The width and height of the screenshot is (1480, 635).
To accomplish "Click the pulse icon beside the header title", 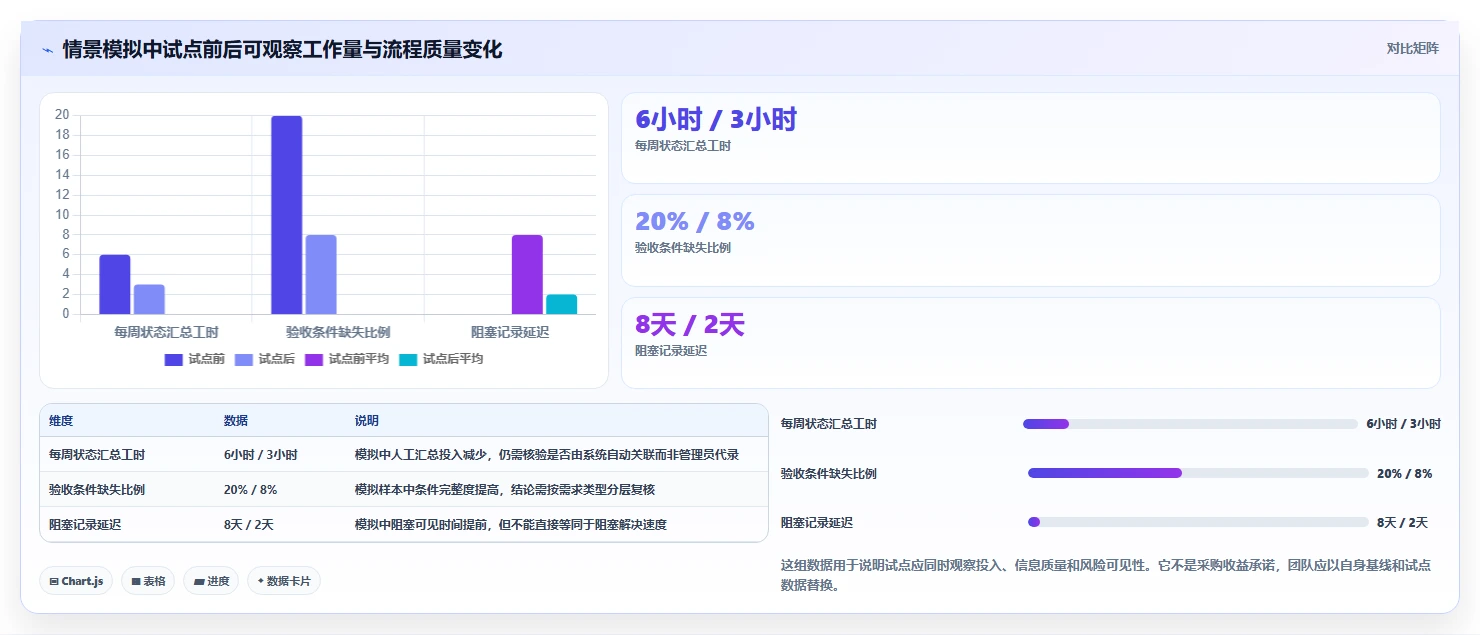I will tap(47, 50).
